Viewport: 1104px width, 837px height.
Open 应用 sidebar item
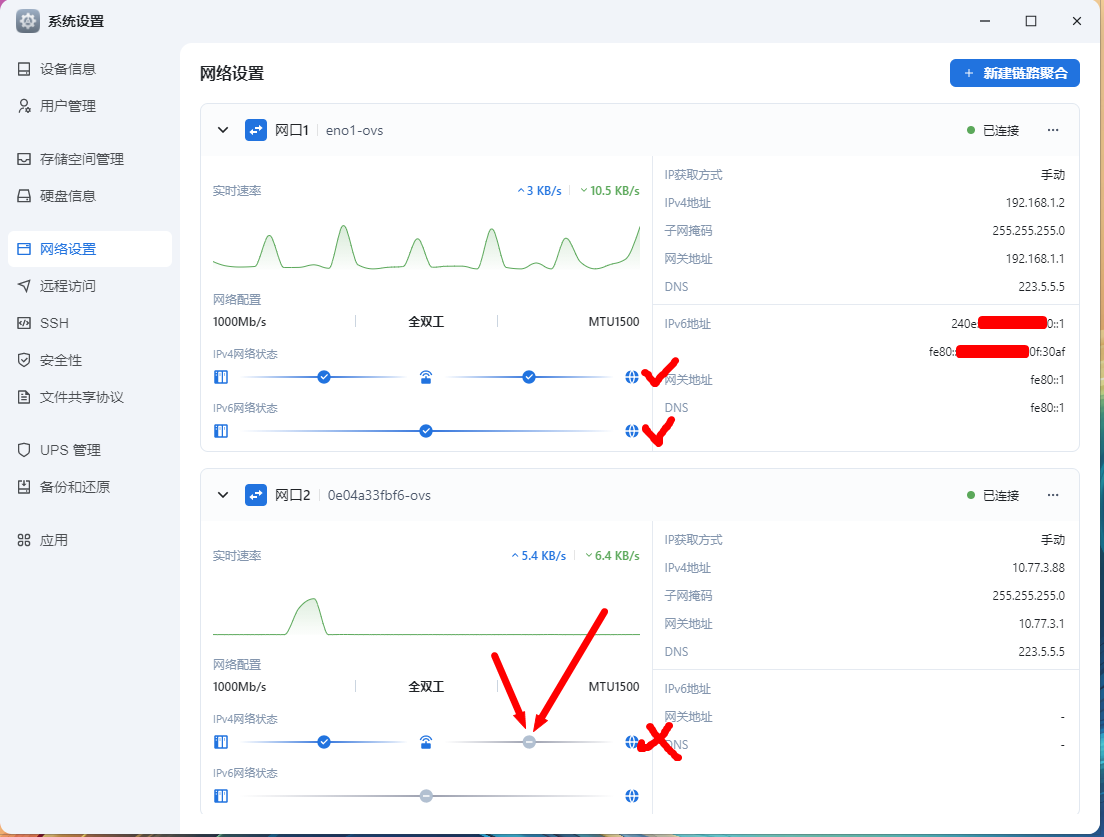89,540
